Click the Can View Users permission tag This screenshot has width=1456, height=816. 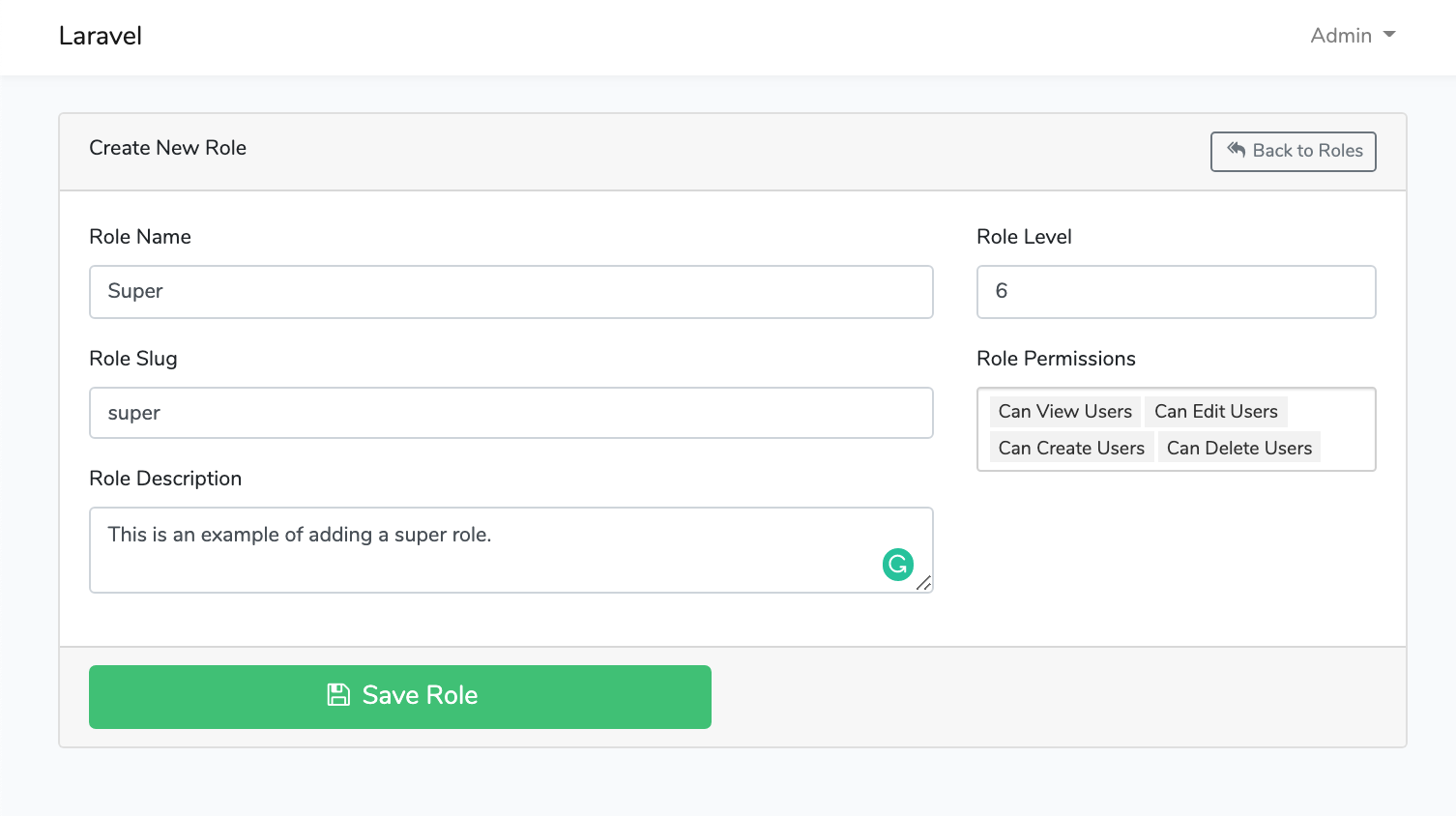[1064, 411]
